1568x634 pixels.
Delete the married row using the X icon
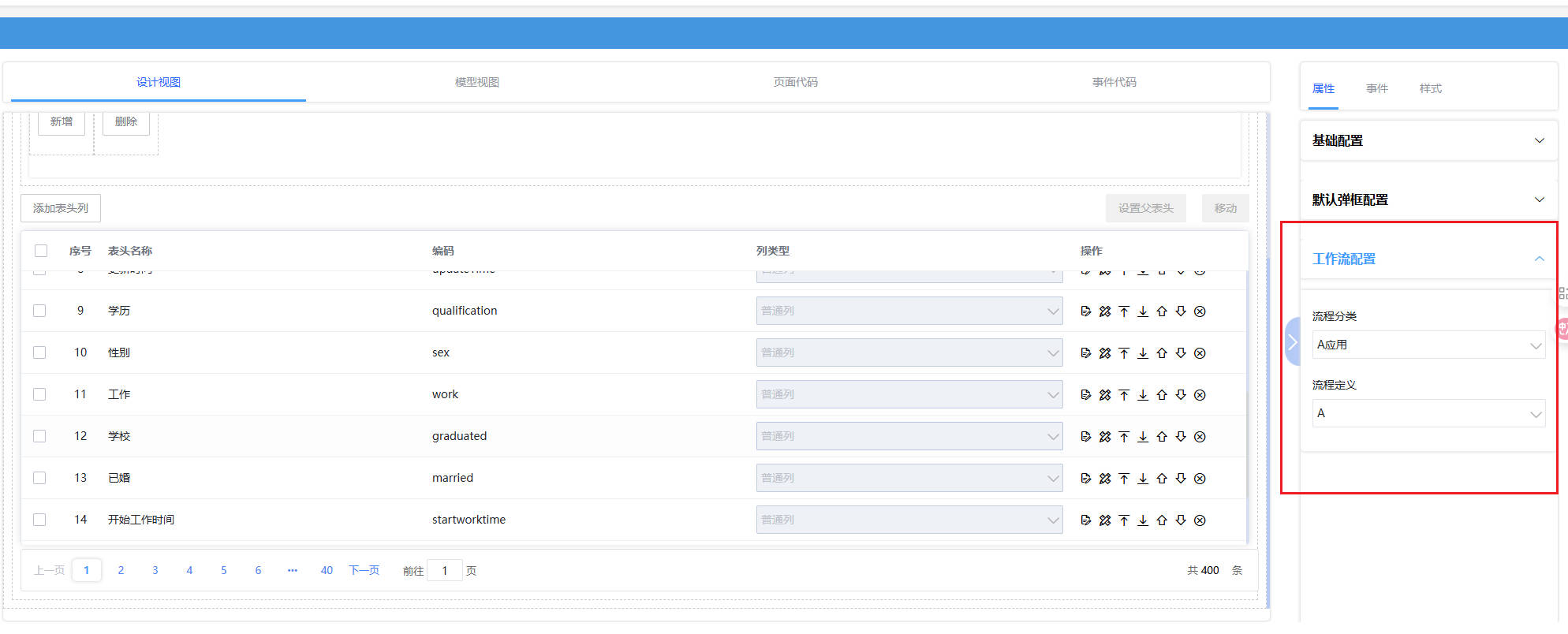point(1200,479)
